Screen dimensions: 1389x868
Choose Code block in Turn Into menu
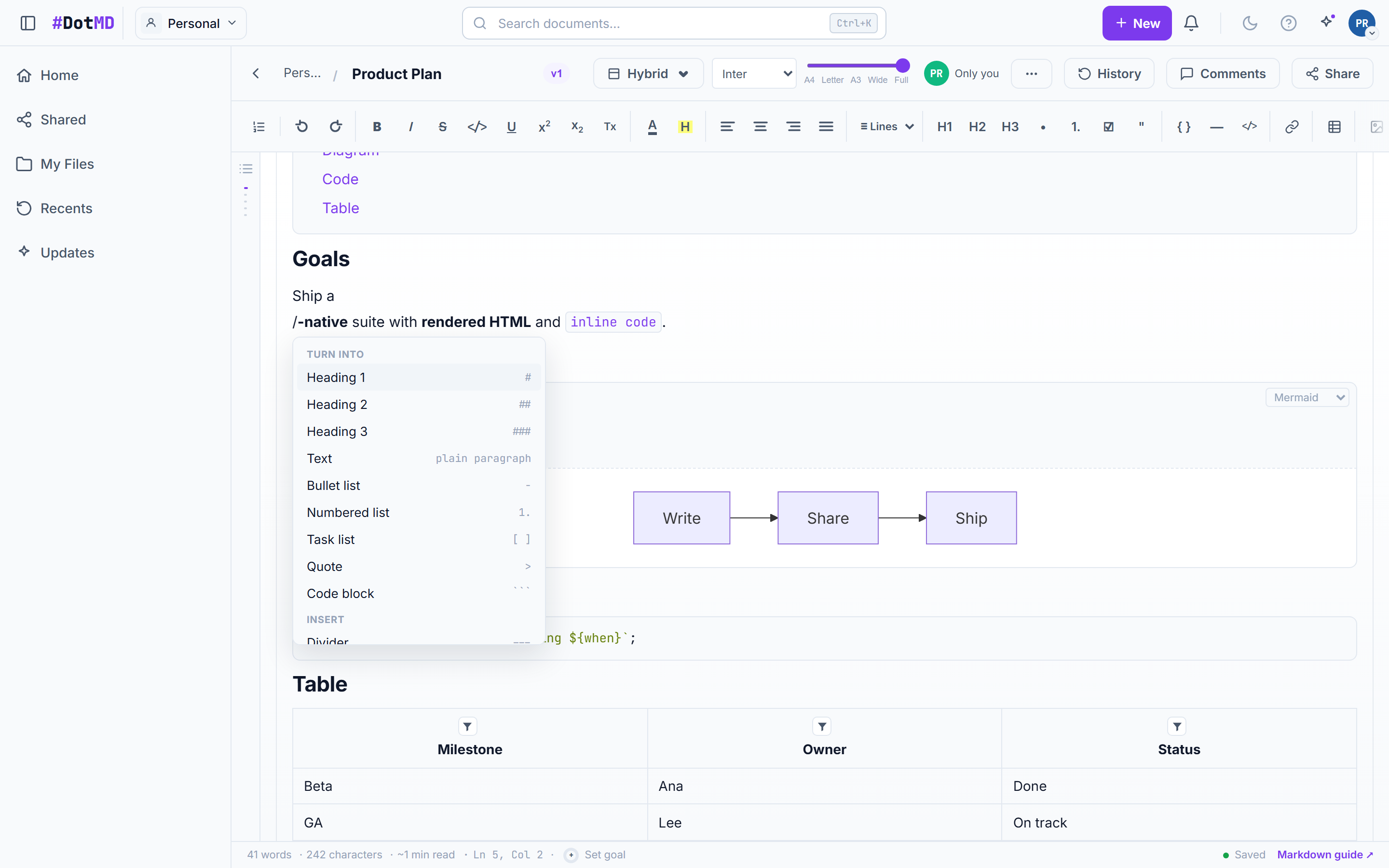419,593
